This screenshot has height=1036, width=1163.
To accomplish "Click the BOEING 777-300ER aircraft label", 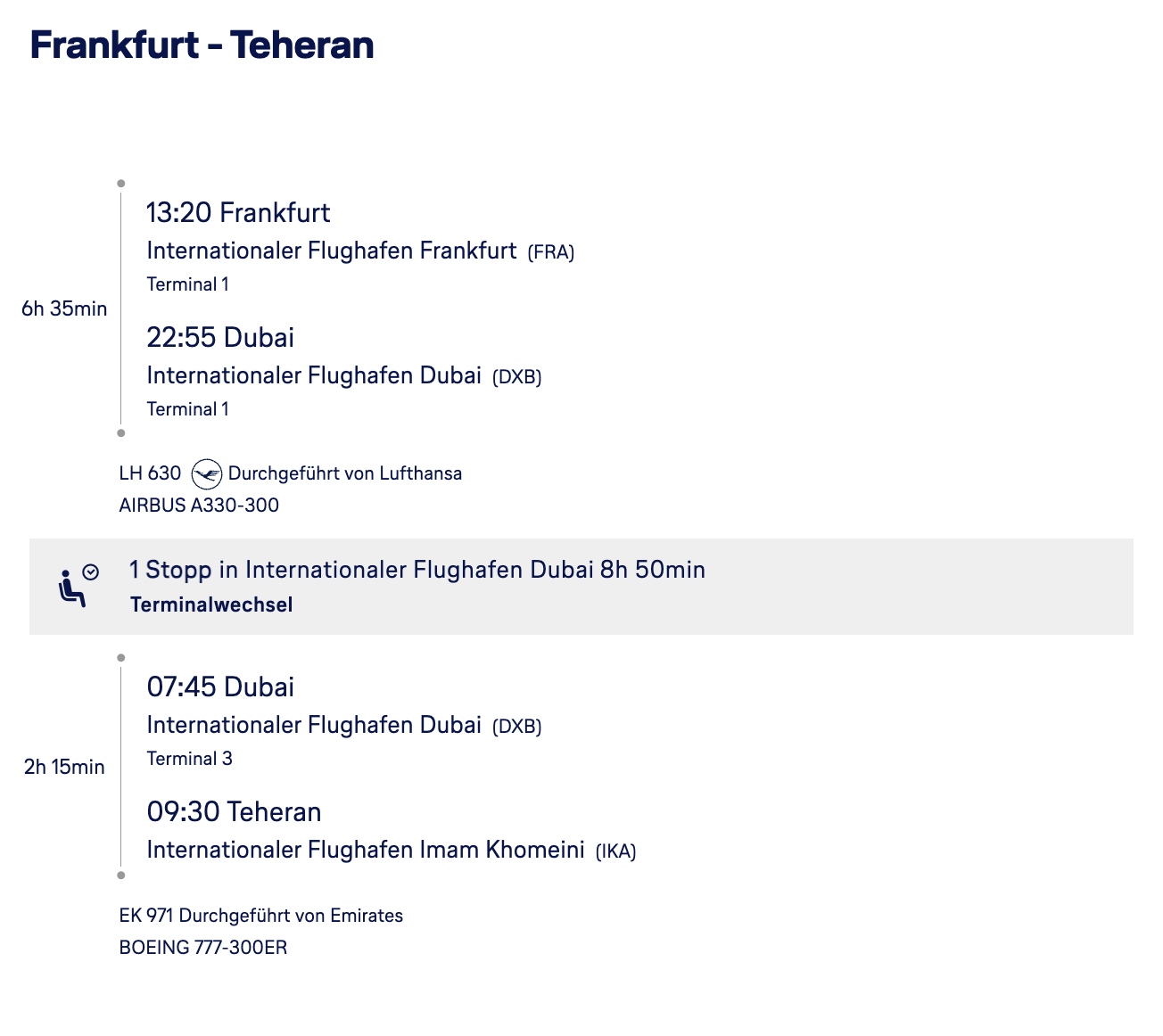I will point(202,948).
